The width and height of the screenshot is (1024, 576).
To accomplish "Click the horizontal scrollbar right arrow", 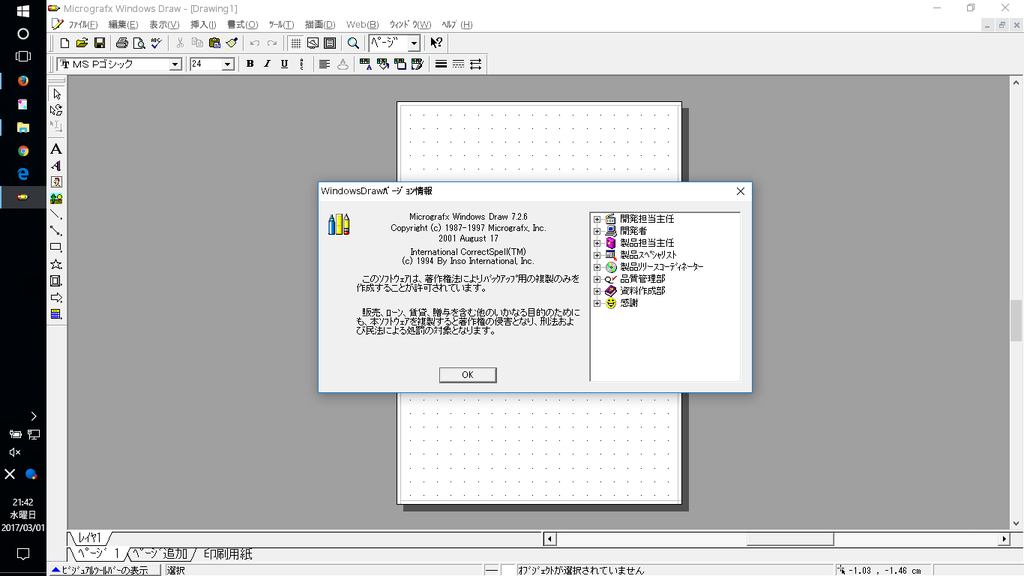I will [x=1004, y=539].
